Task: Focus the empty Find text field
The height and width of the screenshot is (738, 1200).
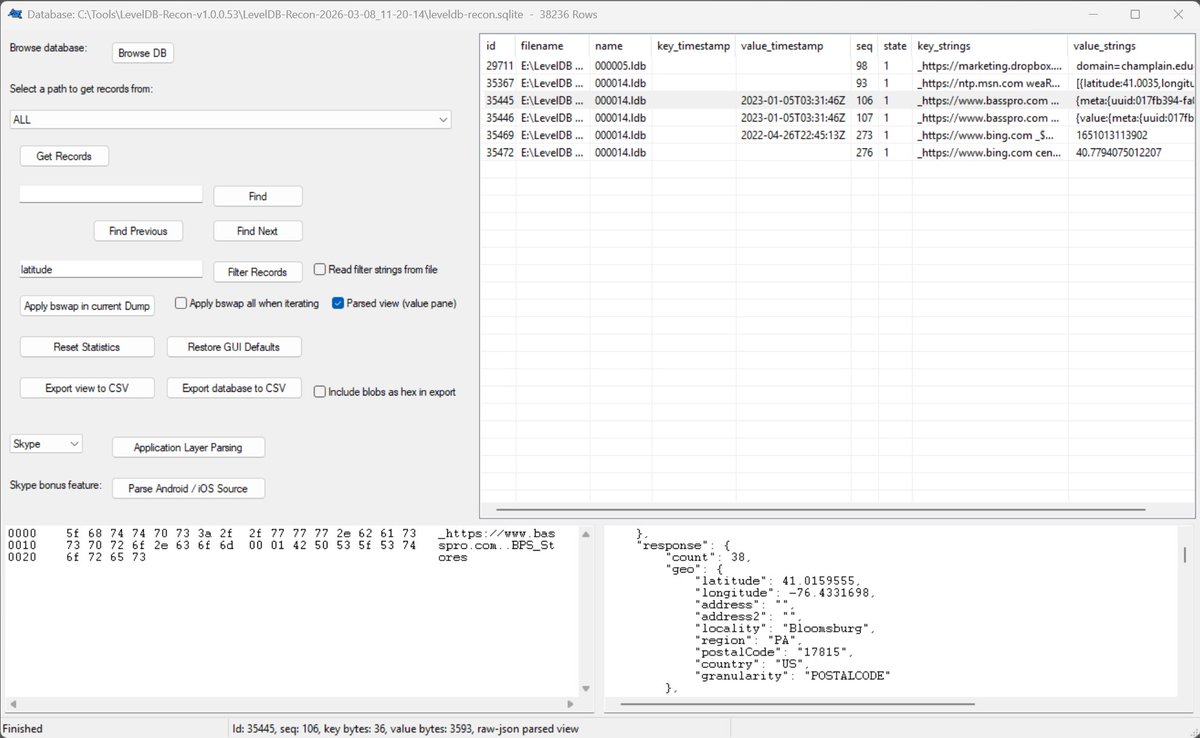Action: [x=111, y=194]
